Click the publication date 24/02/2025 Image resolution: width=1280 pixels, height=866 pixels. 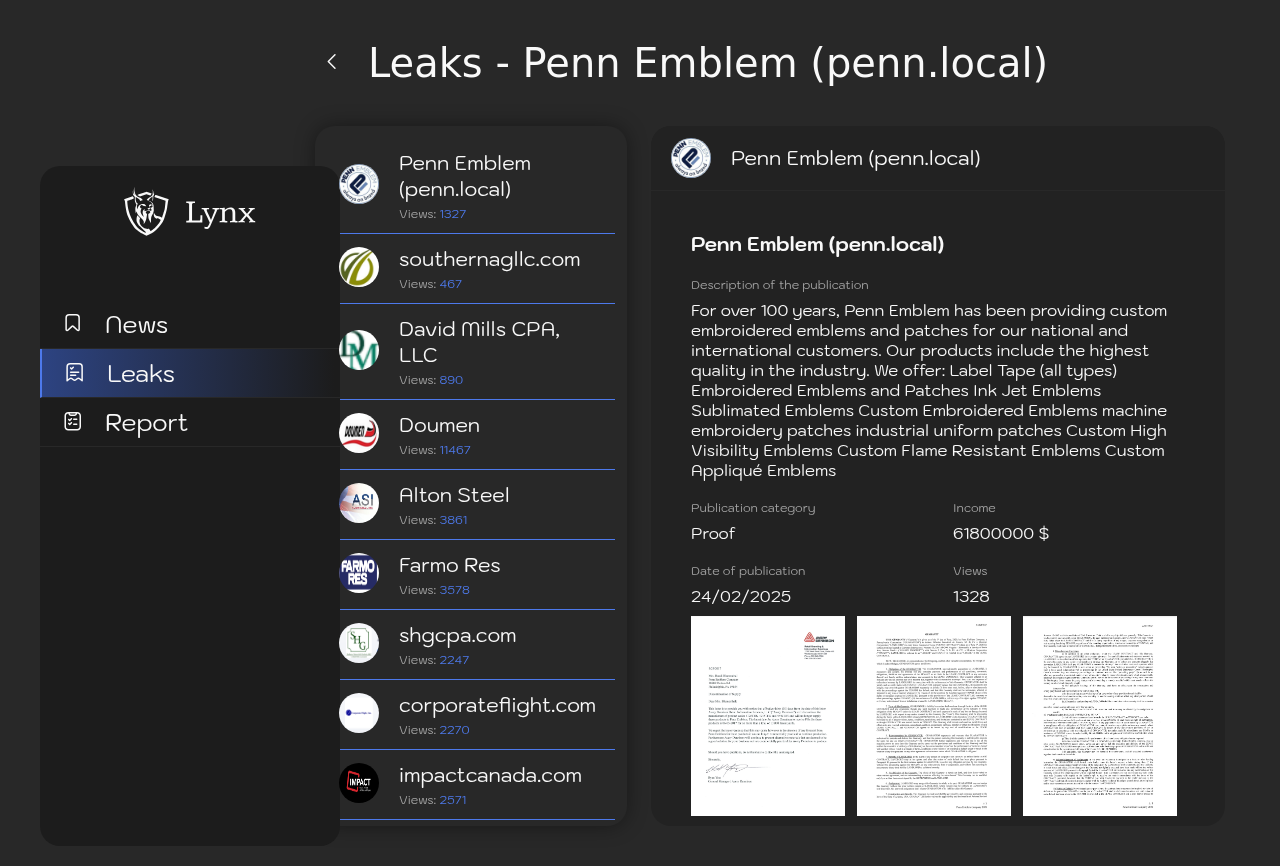pos(741,596)
